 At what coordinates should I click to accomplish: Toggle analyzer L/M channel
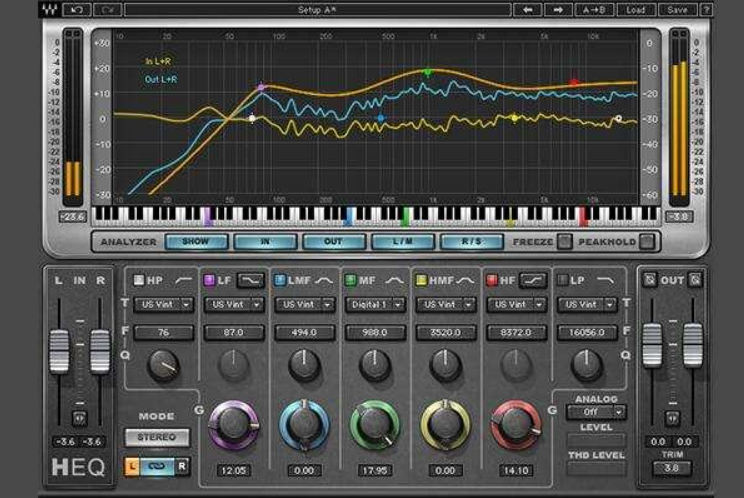pos(403,241)
